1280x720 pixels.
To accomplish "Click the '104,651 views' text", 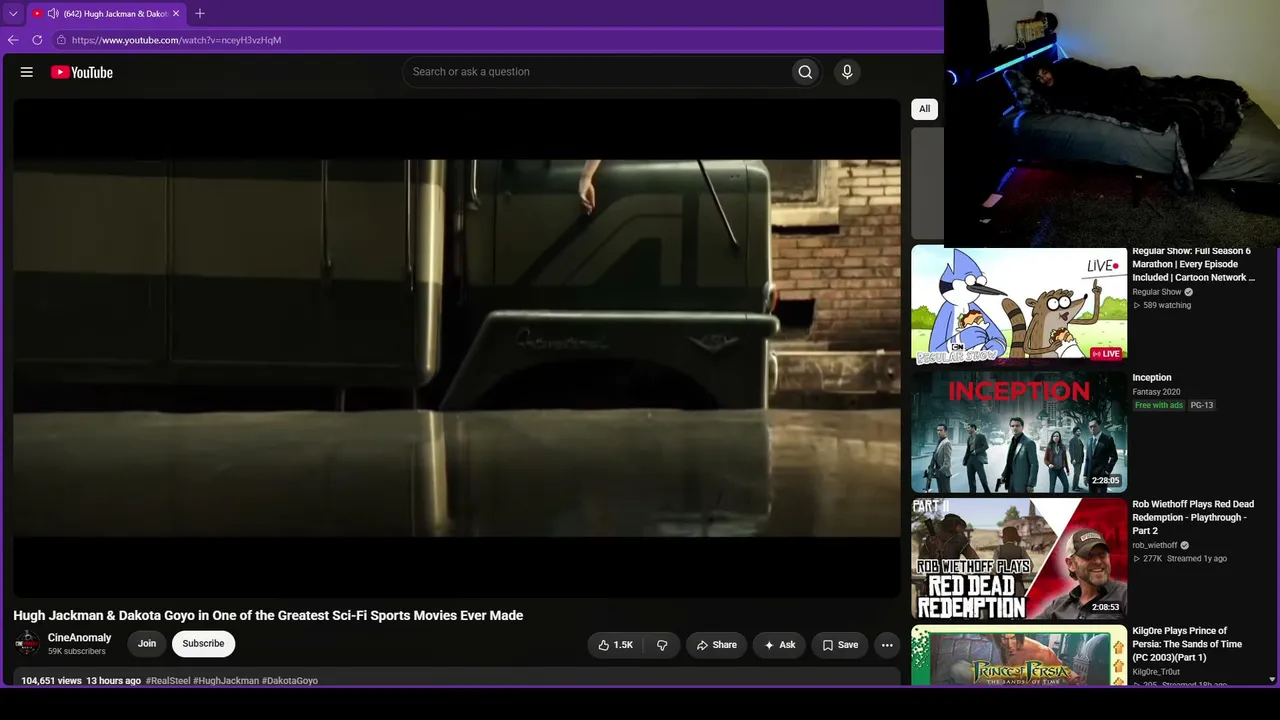I will (51, 681).
